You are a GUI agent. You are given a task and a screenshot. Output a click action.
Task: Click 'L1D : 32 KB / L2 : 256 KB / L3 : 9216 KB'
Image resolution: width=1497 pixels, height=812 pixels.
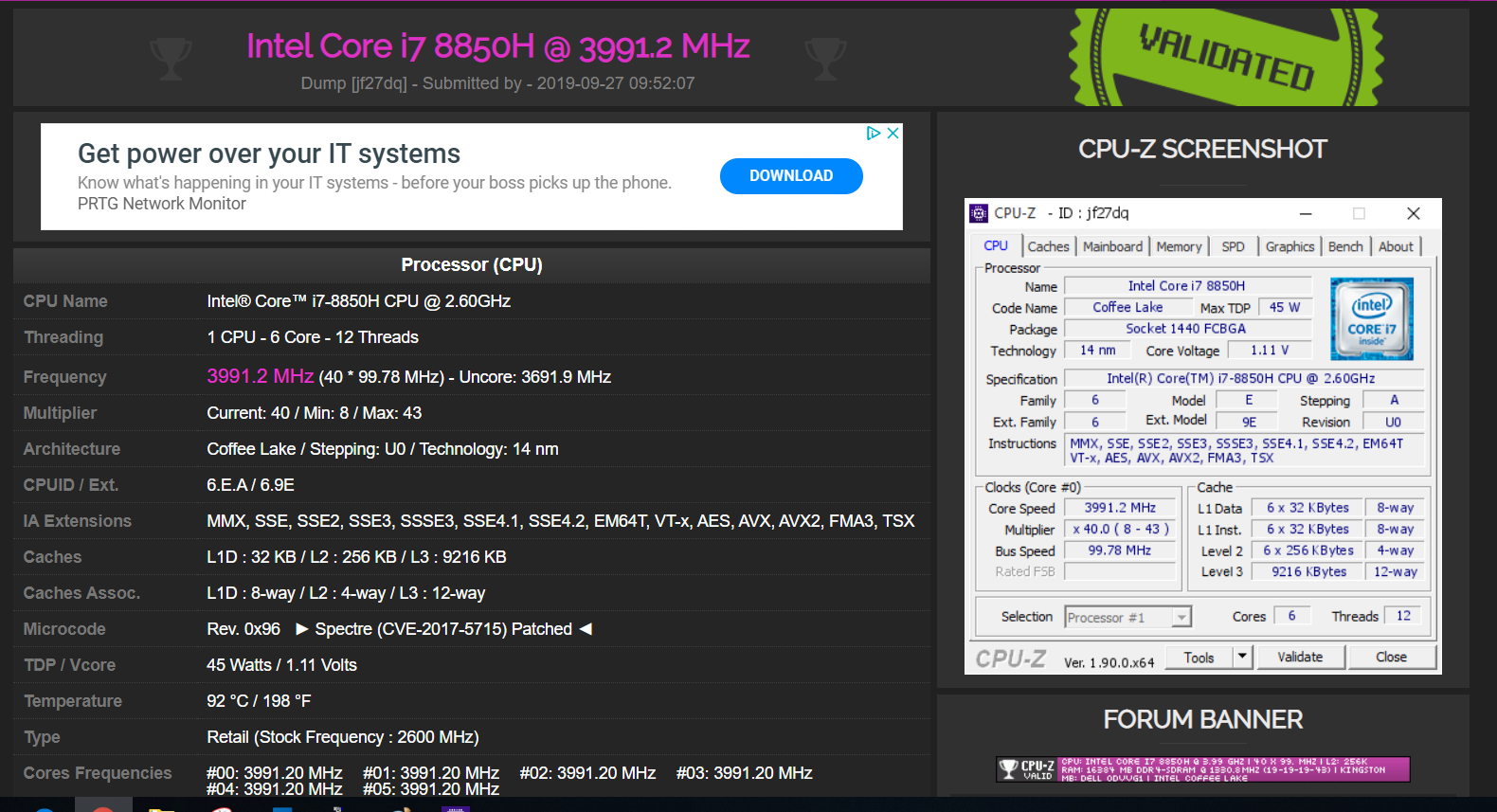356,557
